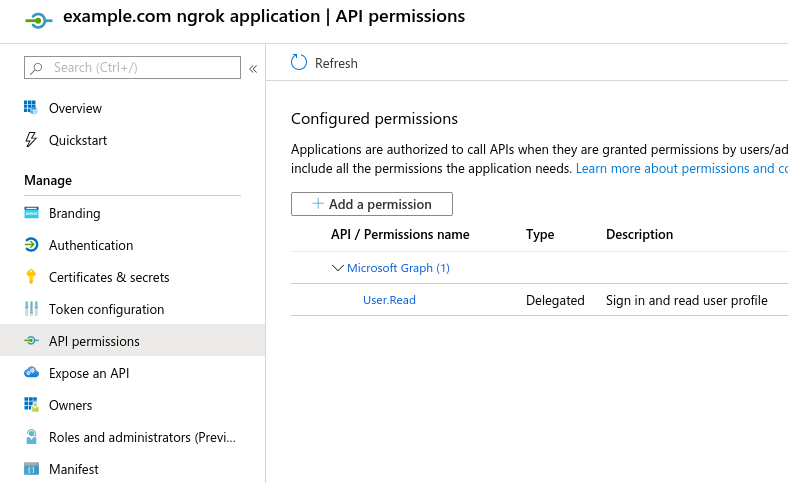
Task: Click the Overview icon in sidebar
Action: point(31,108)
